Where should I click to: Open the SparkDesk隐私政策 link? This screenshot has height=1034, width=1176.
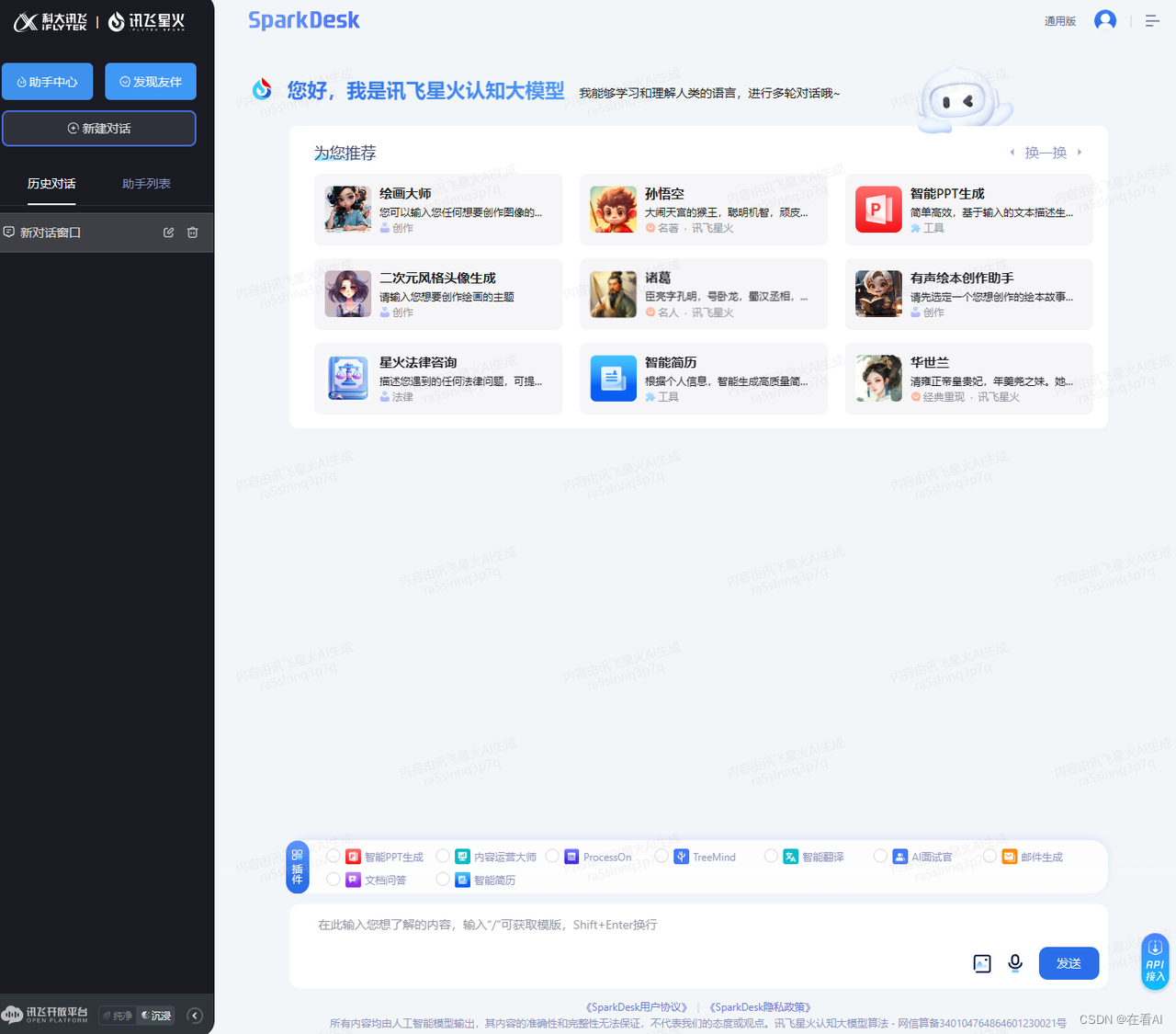click(760, 1007)
